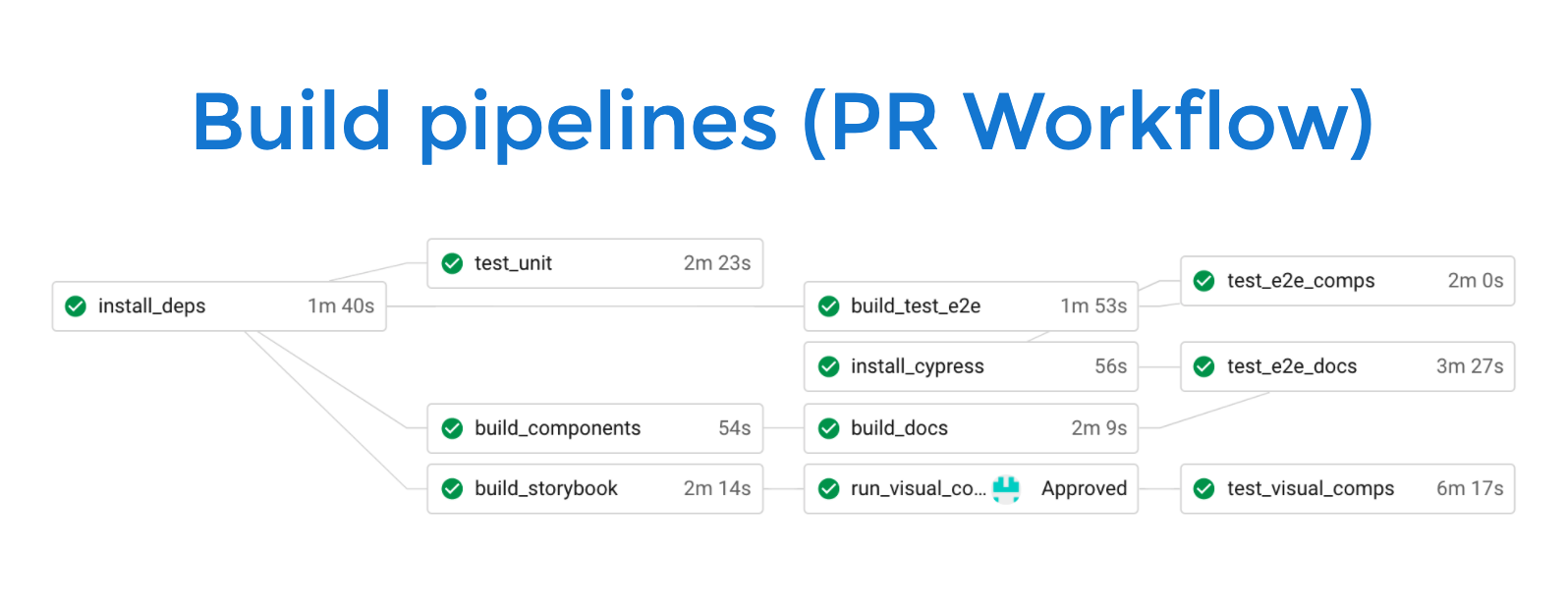Open the install_deps job name
The image size is (1568, 610).
[x=151, y=306]
